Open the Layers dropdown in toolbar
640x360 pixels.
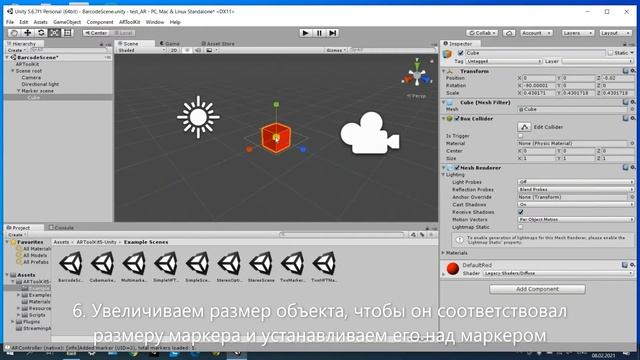[x=577, y=33]
